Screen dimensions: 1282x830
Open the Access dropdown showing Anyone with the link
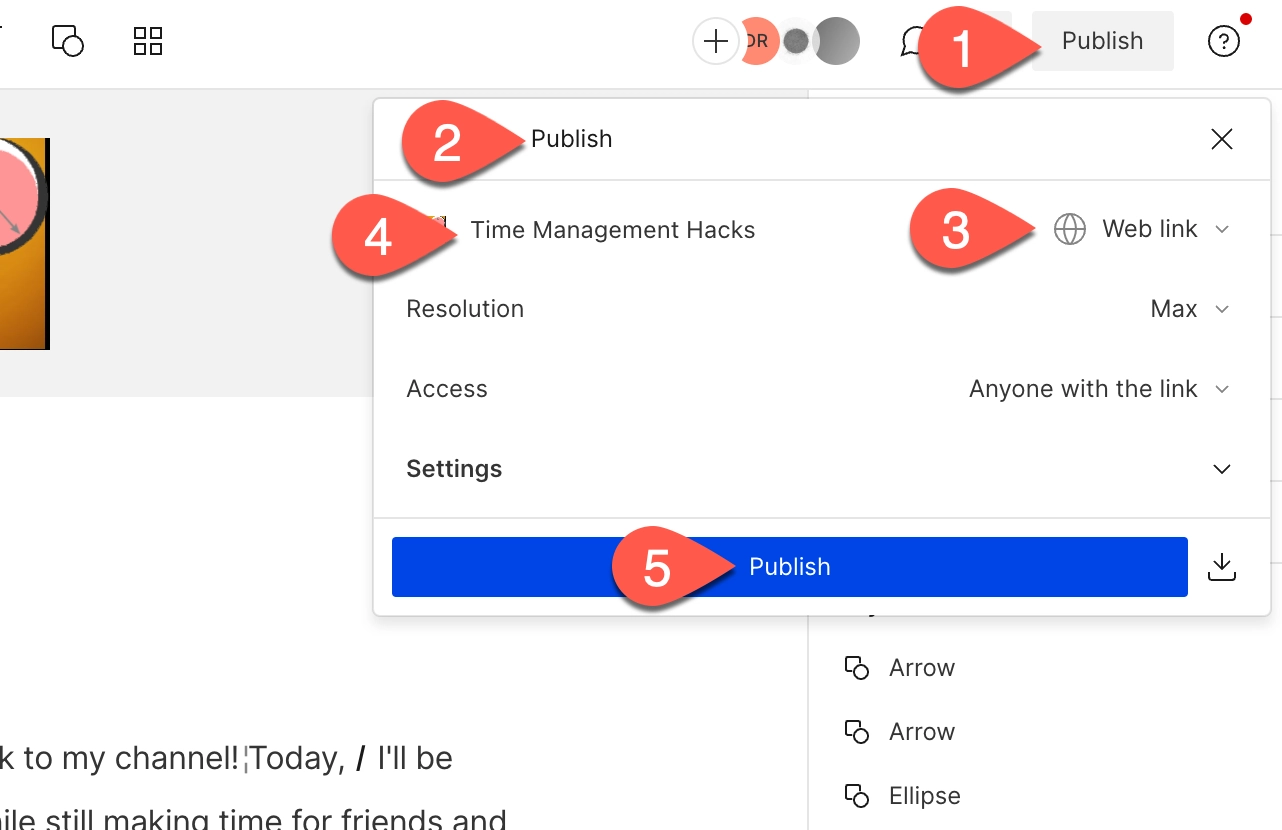click(x=1097, y=389)
